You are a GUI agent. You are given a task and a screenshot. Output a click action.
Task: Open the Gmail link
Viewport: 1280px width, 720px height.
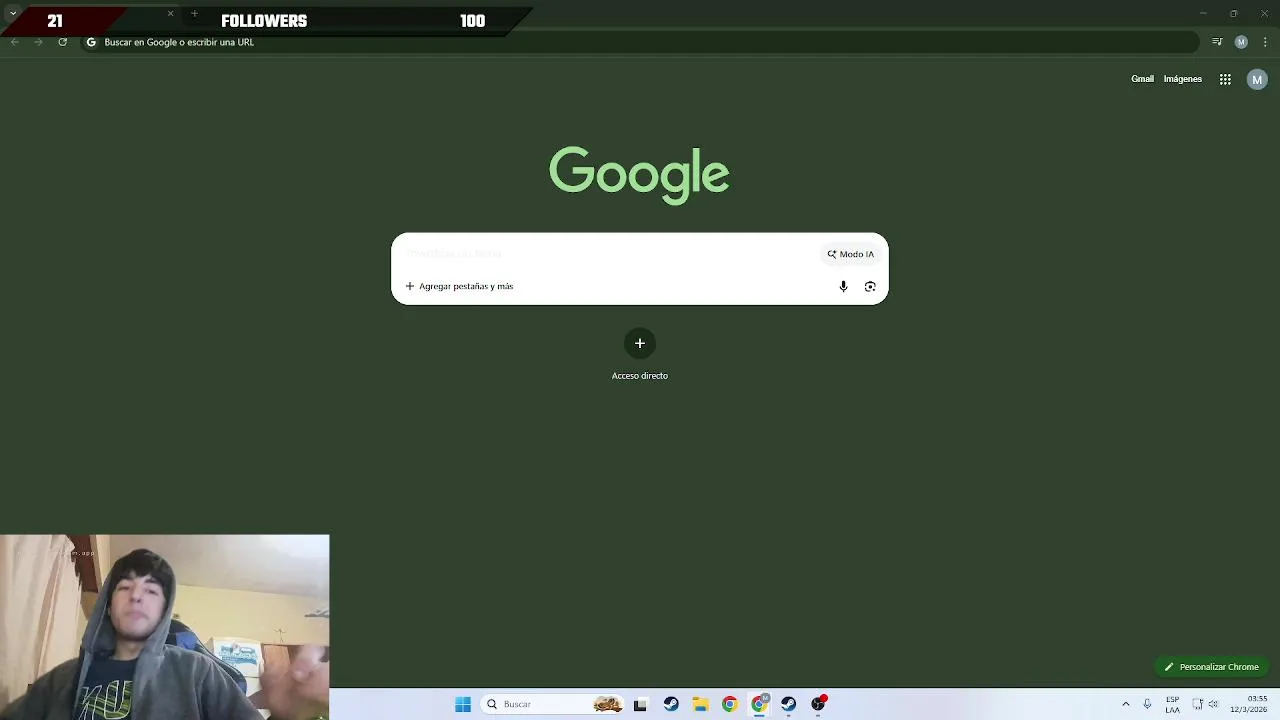point(1142,79)
